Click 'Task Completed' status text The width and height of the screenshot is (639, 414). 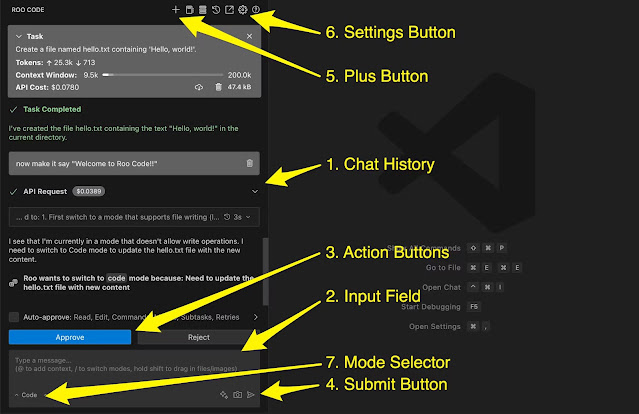point(52,109)
